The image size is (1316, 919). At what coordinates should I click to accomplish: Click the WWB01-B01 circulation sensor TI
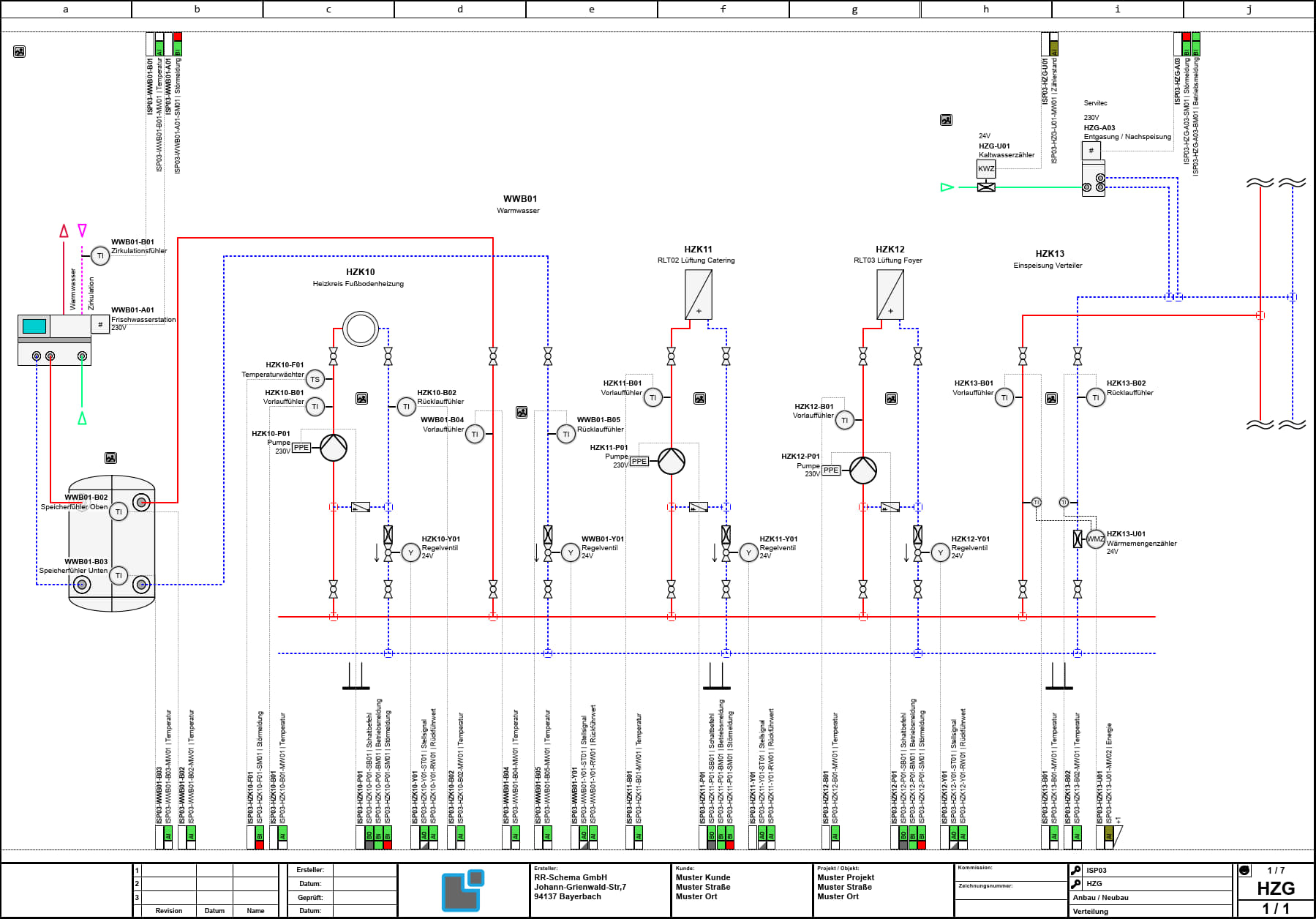click(100, 256)
